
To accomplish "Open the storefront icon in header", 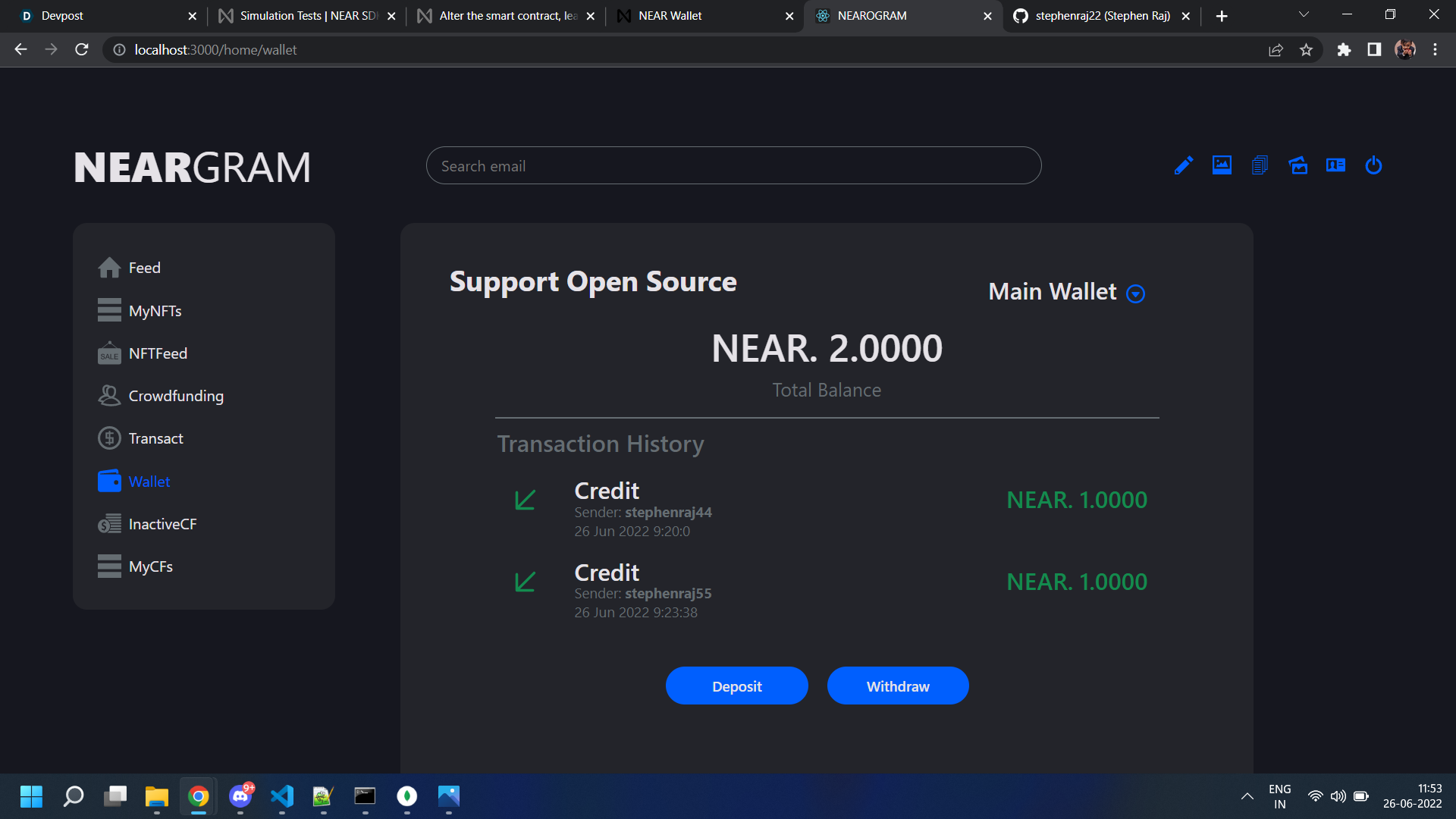I will pos(1298,165).
